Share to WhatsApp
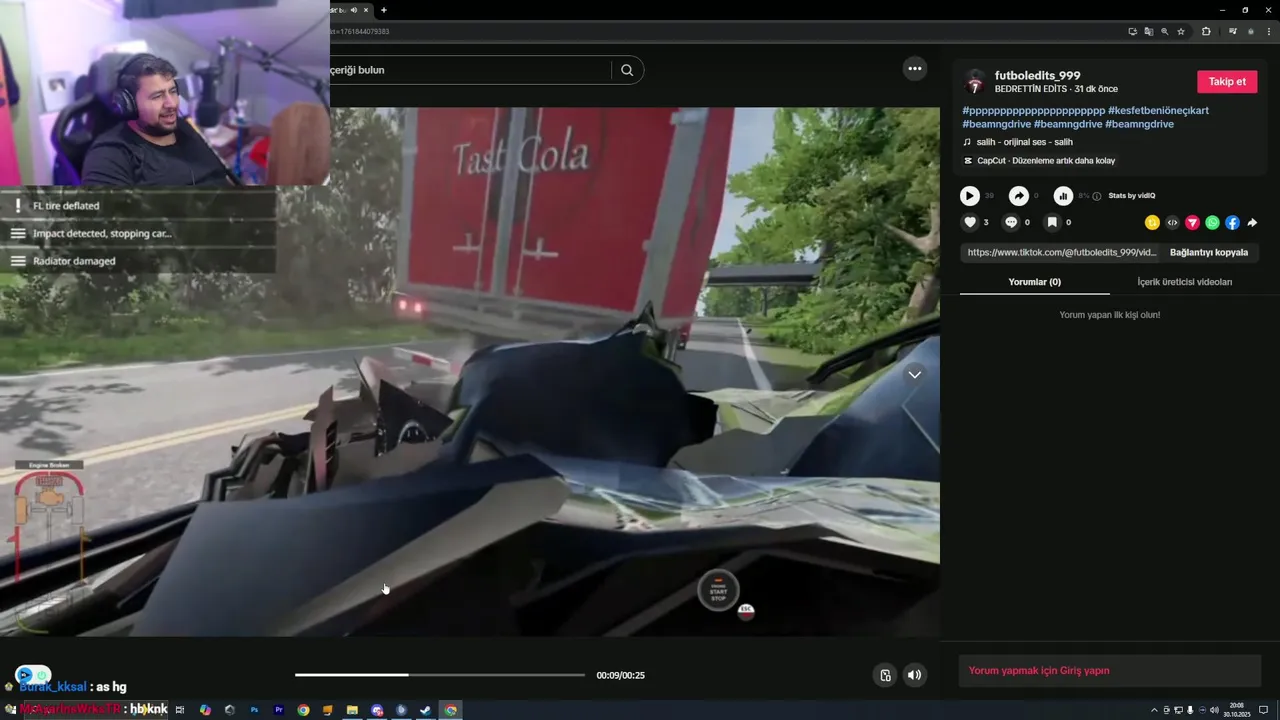 click(x=1212, y=223)
